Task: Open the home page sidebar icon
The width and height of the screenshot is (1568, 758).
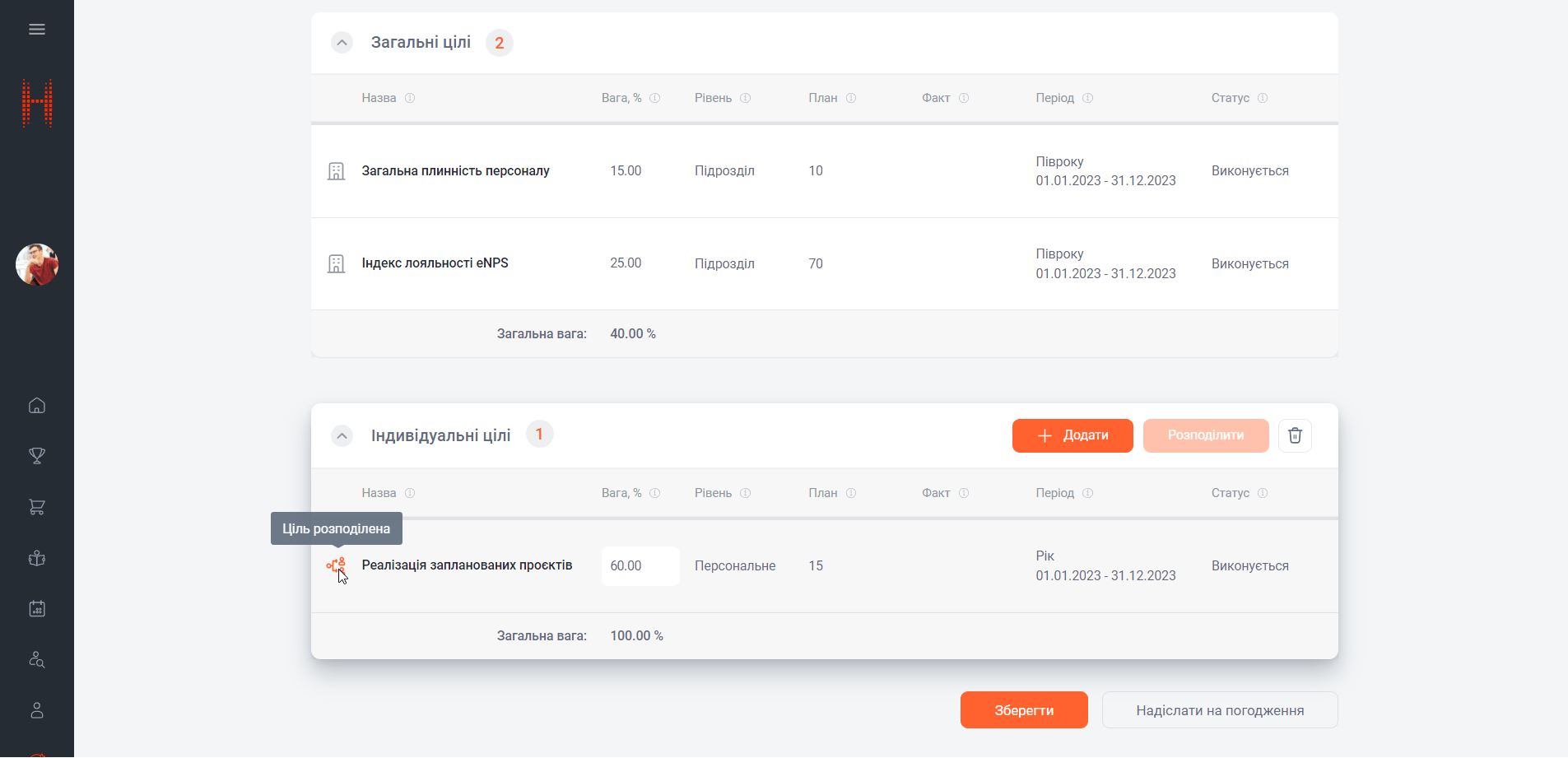Action: (x=37, y=406)
